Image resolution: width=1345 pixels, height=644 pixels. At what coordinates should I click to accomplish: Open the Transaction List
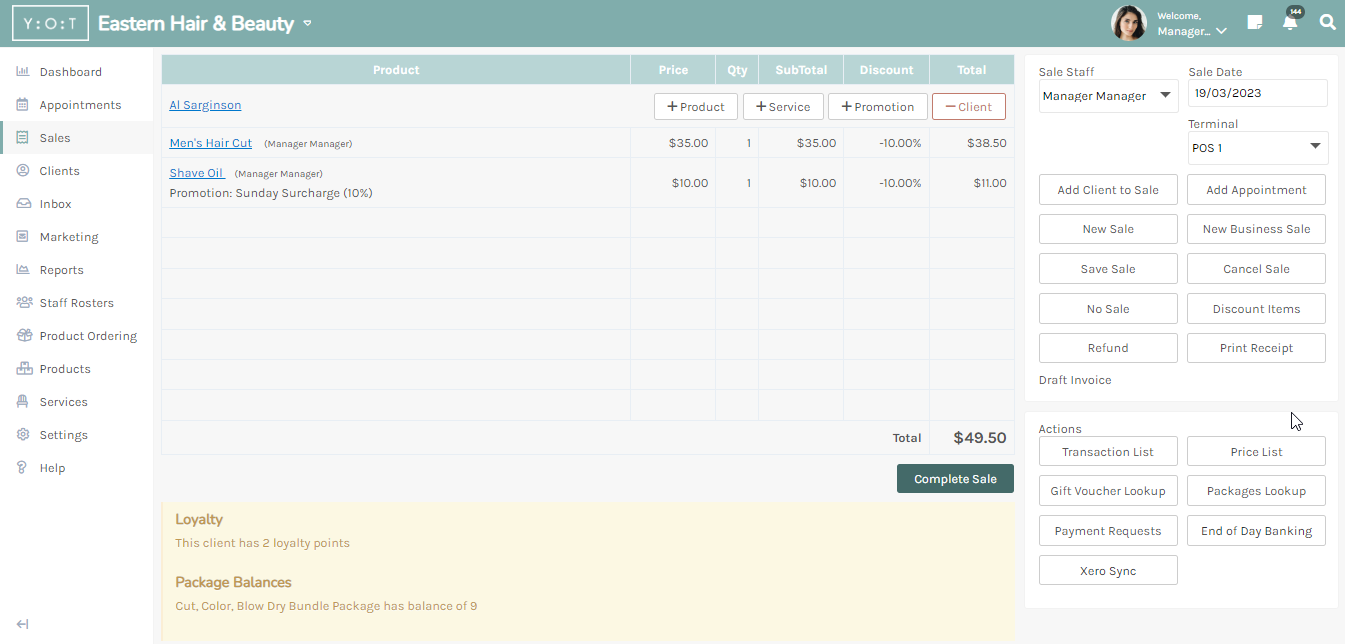tap(1108, 452)
